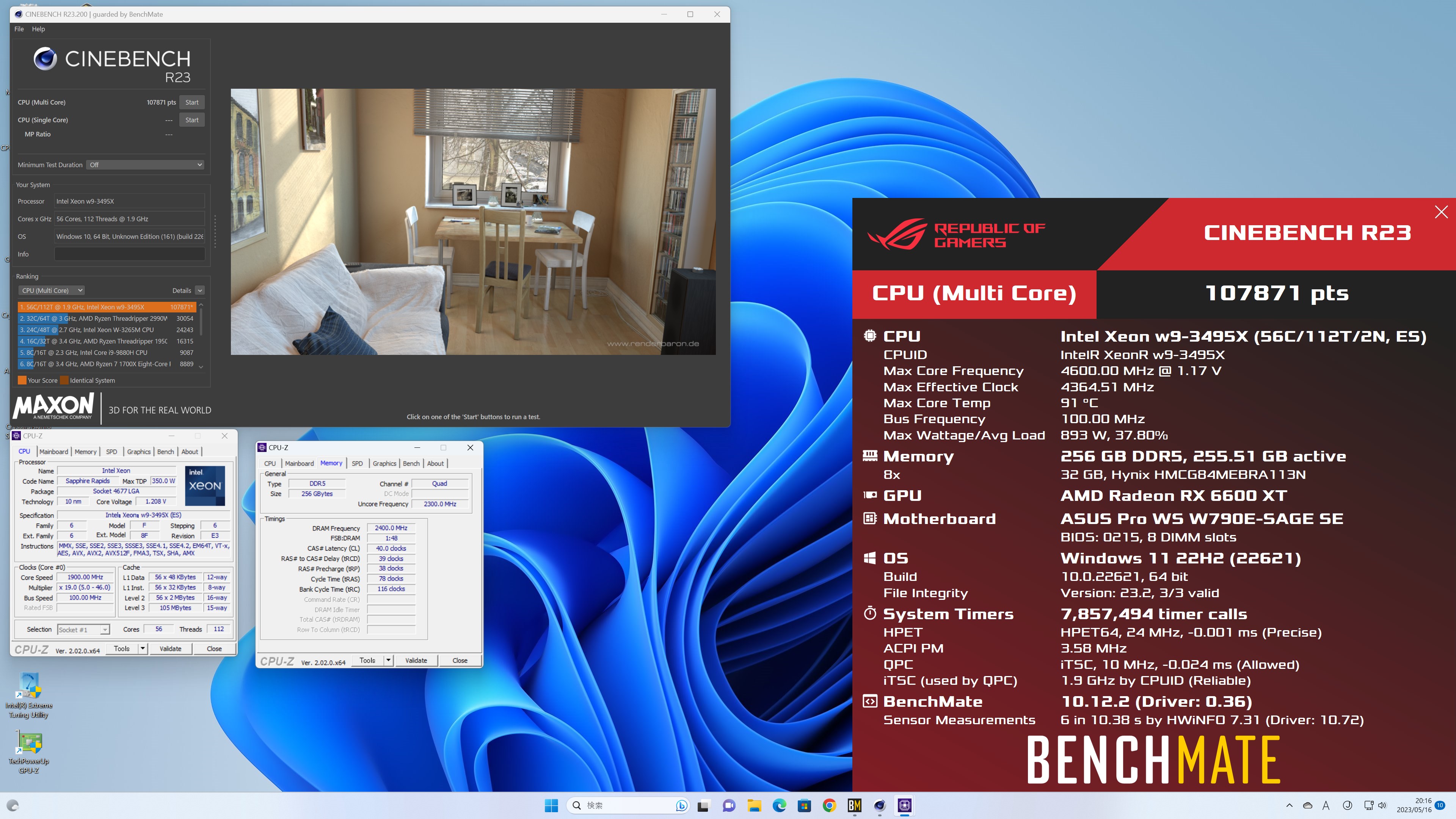This screenshot has width=1456, height=819.
Task: Click the Info input field in Cinebench
Action: coord(129,254)
